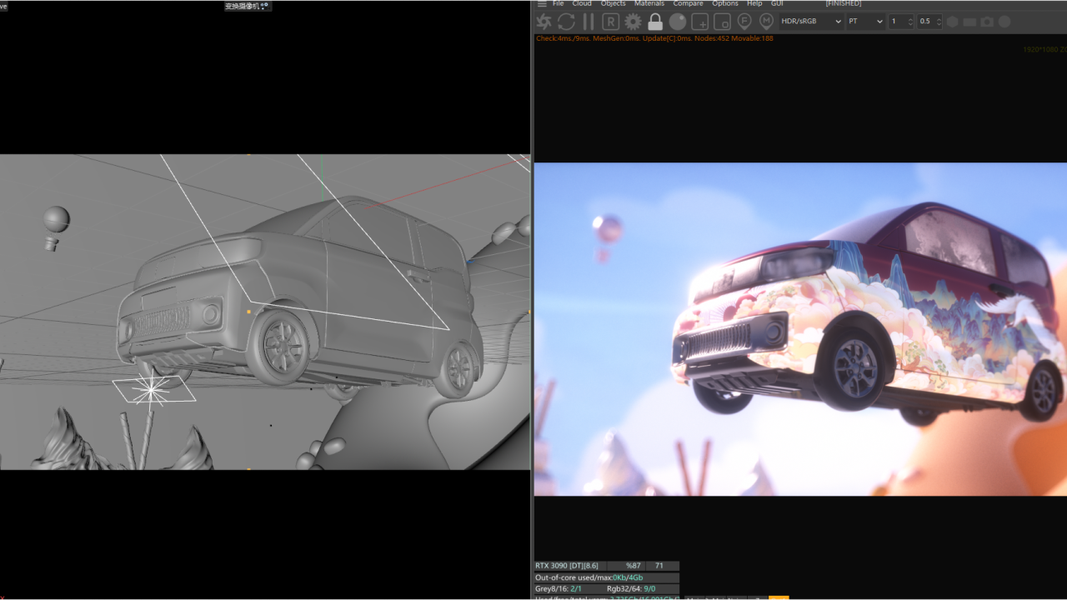Open the PT kernel type dropdown
Screen dimensions: 1067x600
click(866, 22)
